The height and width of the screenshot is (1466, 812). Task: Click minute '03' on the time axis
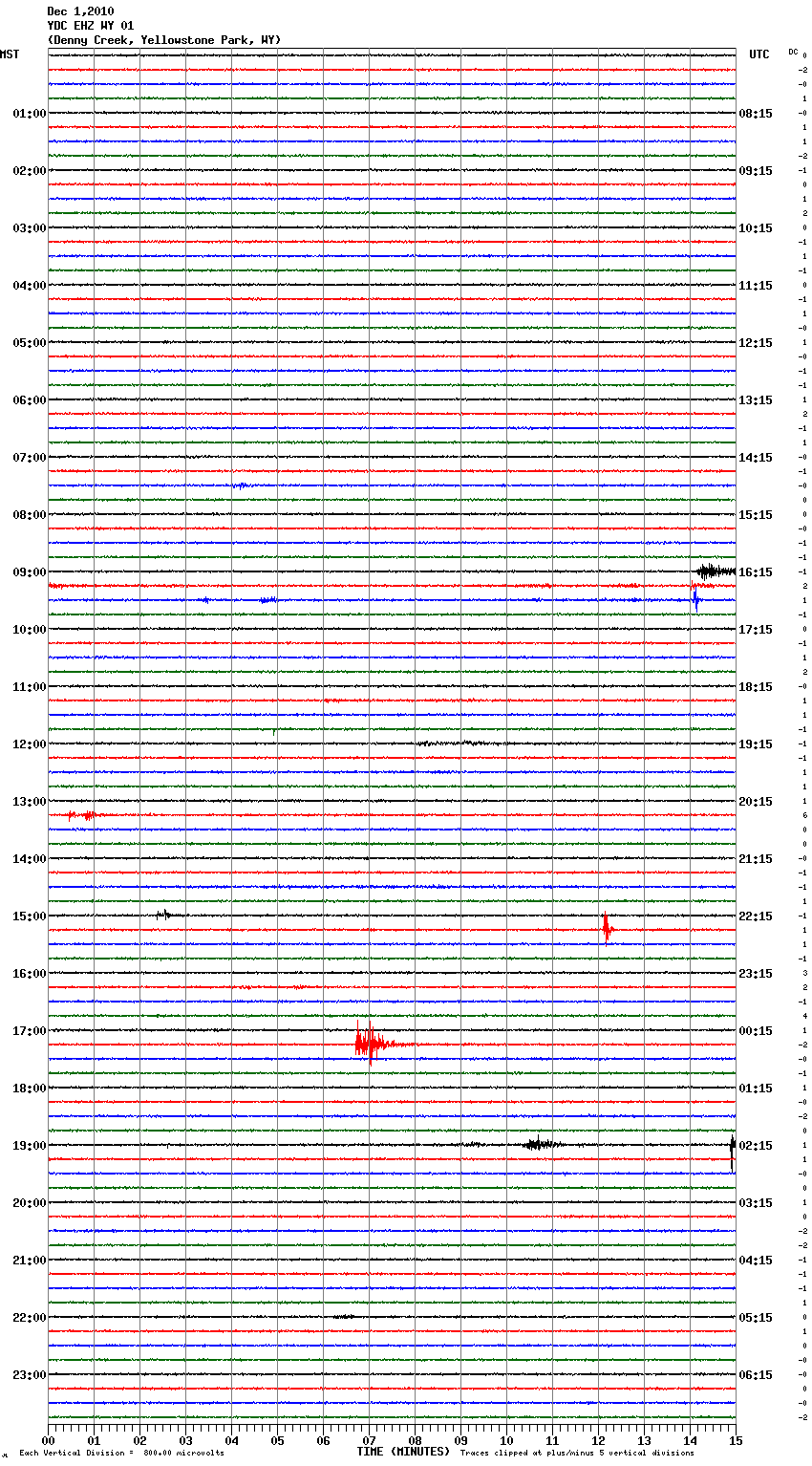tap(186, 1440)
